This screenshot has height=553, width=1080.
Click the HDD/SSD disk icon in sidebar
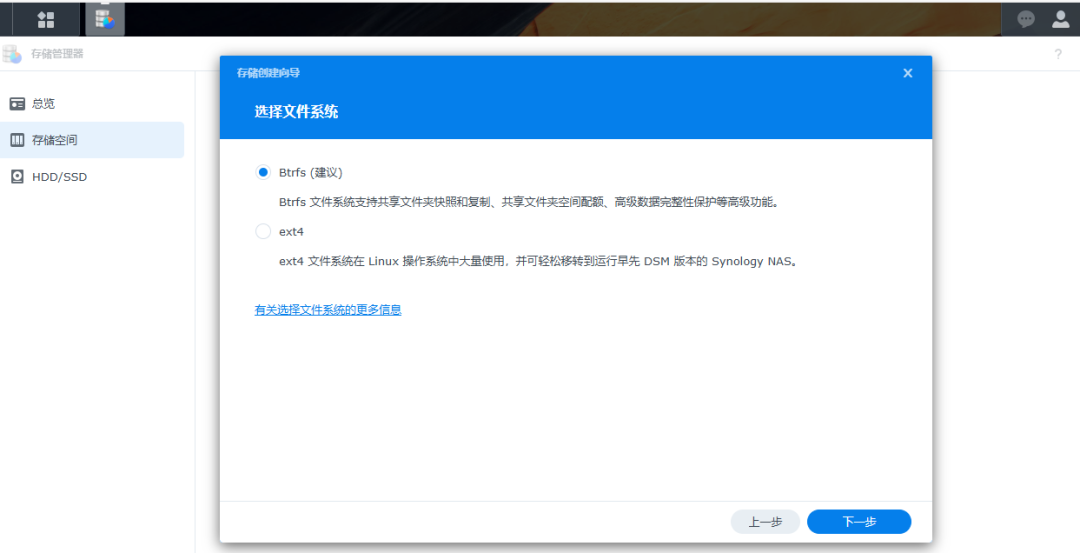[x=17, y=177]
